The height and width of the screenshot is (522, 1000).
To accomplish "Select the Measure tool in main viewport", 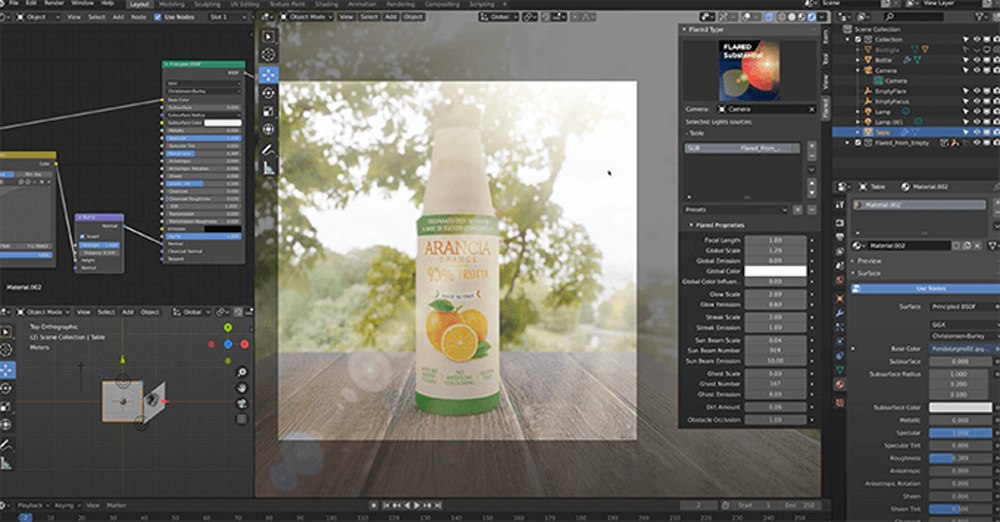I will [x=268, y=168].
